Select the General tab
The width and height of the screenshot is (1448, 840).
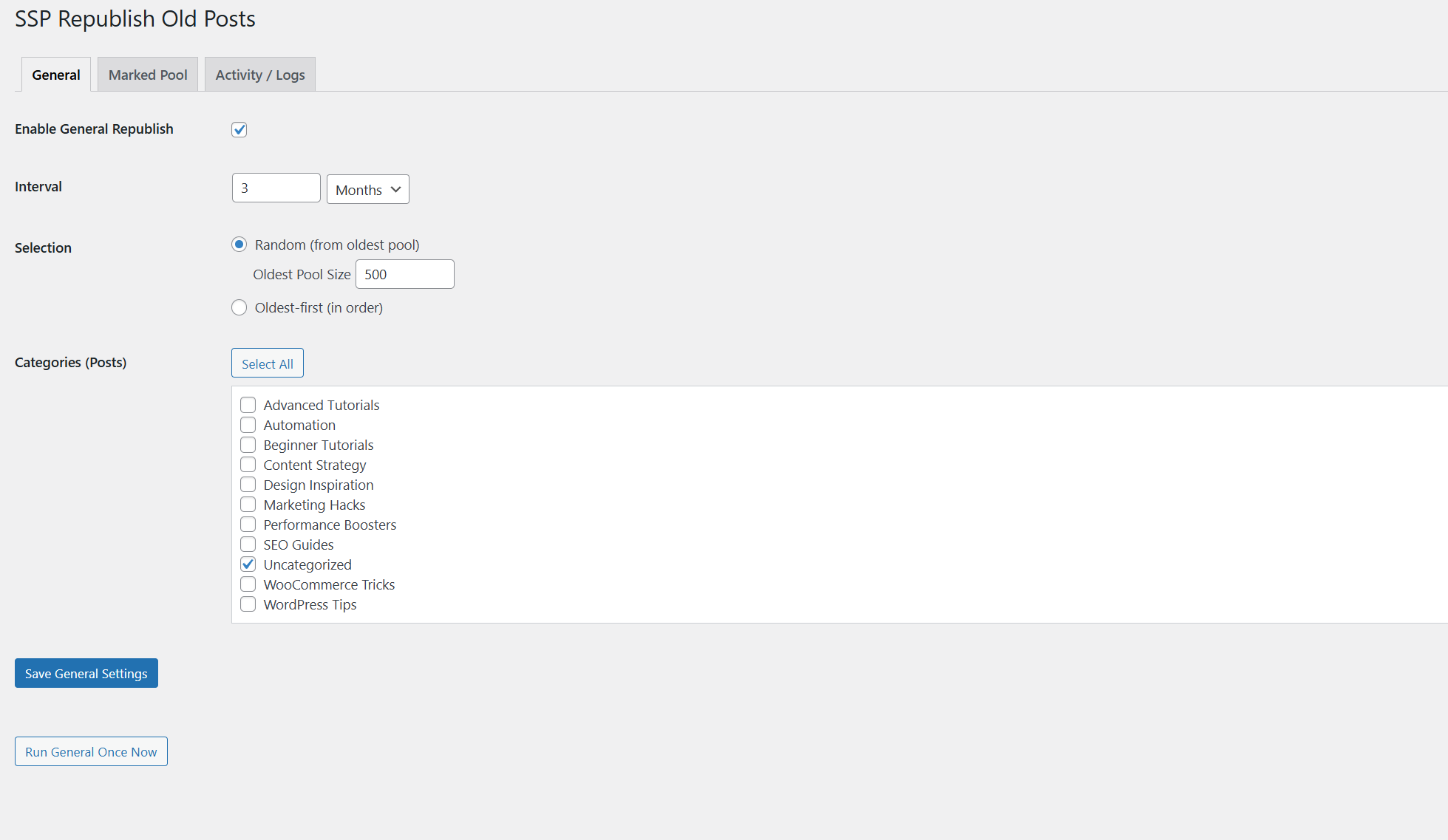coord(56,75)
